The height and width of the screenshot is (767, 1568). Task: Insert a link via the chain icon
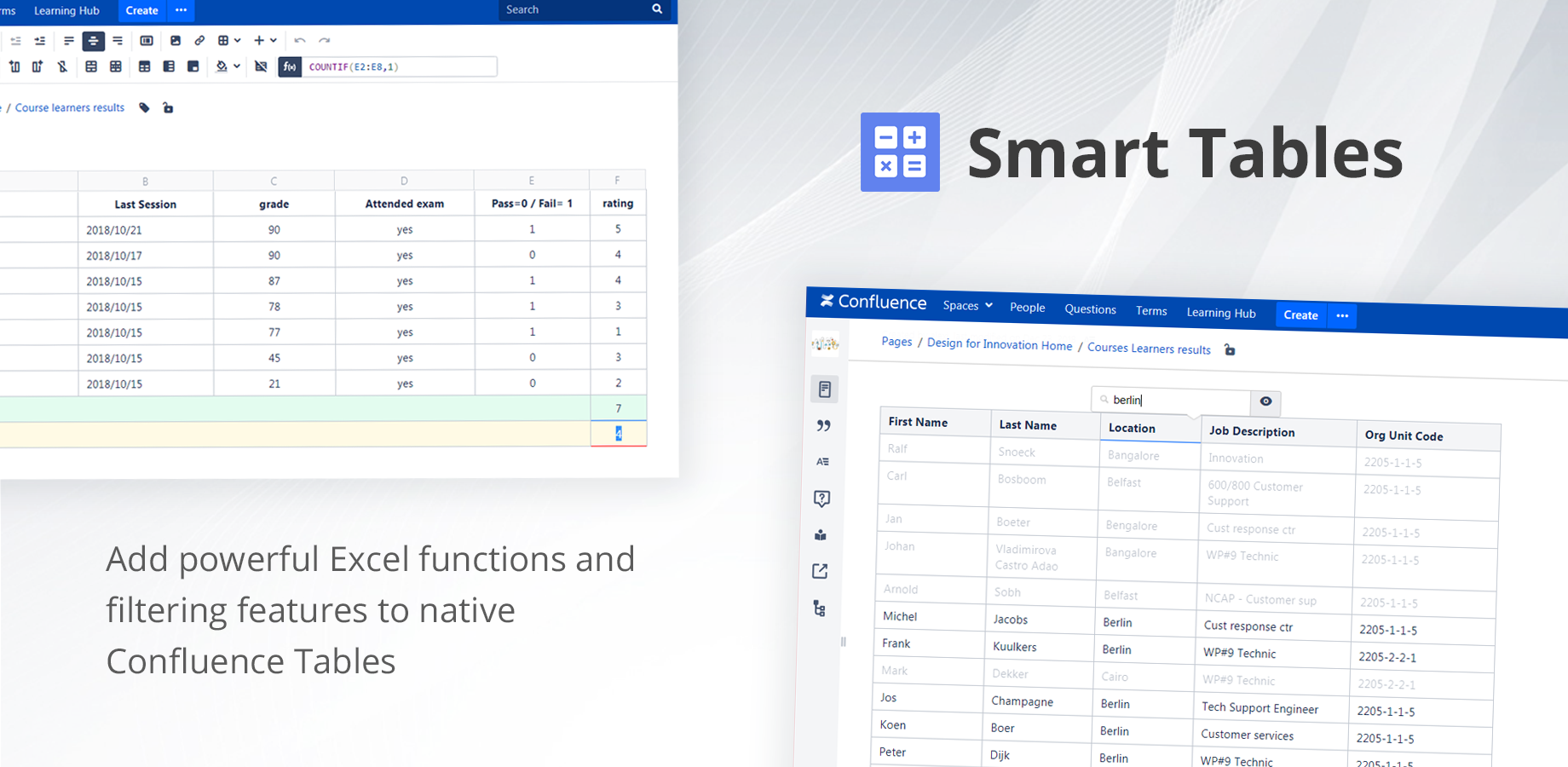(x=199, y=41)
